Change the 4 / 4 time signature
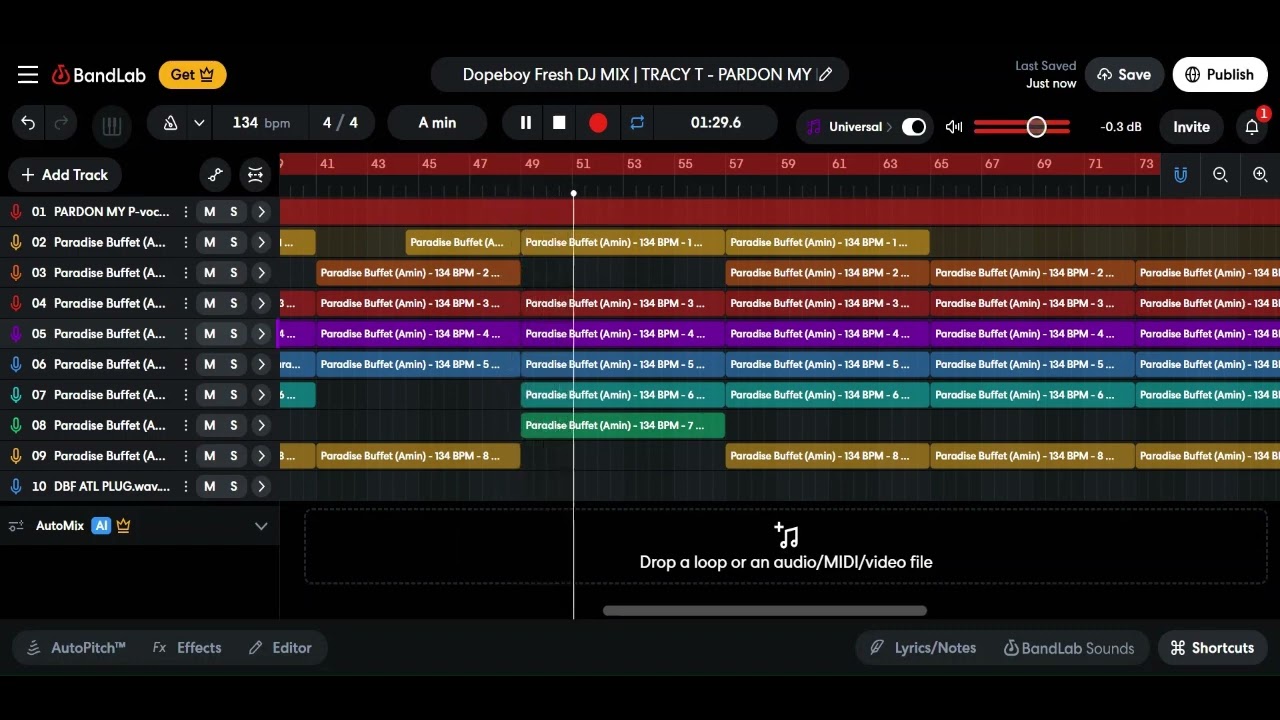 click(340, 123)
